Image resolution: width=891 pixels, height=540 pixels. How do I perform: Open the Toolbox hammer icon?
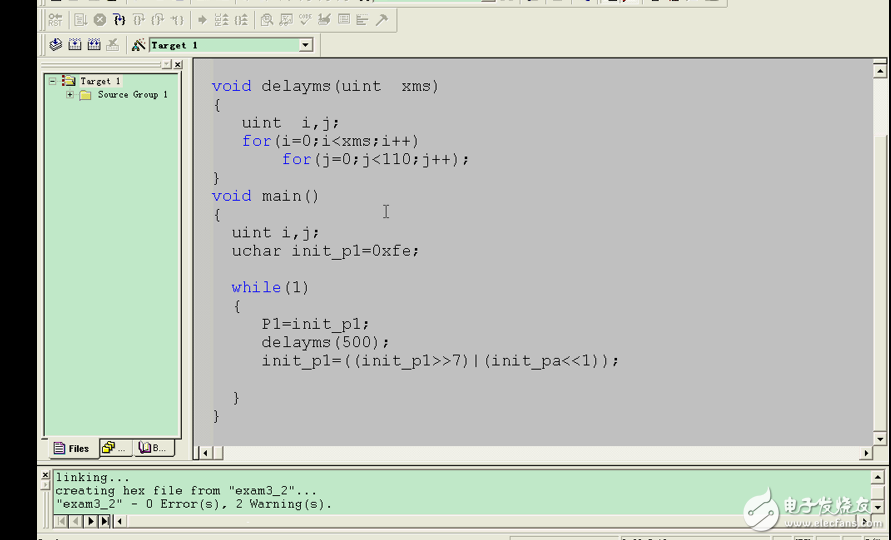coord(382,20)
